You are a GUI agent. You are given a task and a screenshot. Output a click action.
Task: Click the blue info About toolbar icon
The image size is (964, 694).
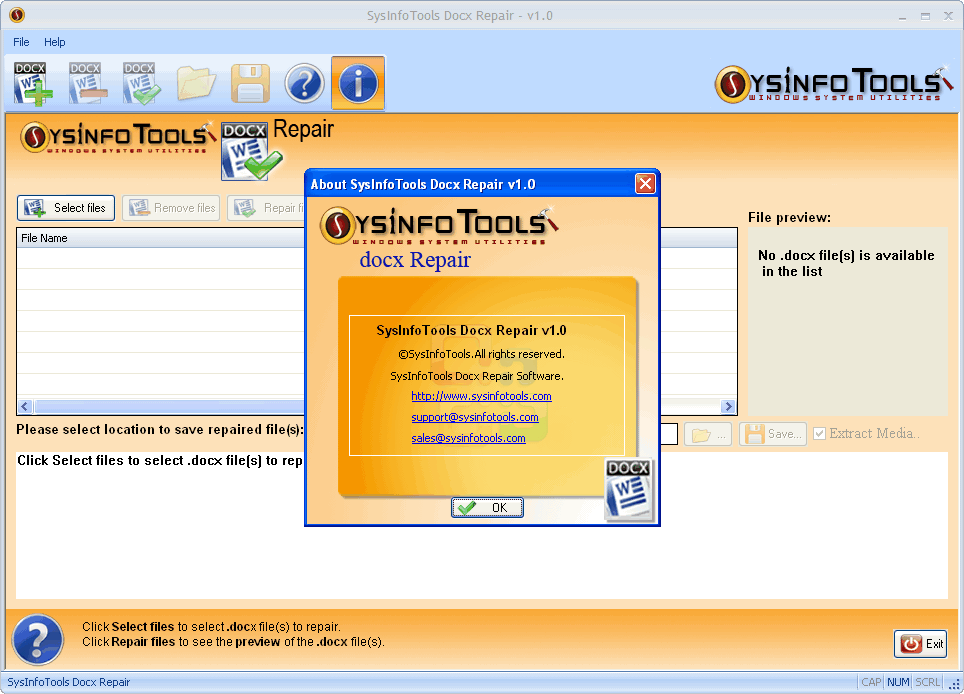[x=358, y=84]
